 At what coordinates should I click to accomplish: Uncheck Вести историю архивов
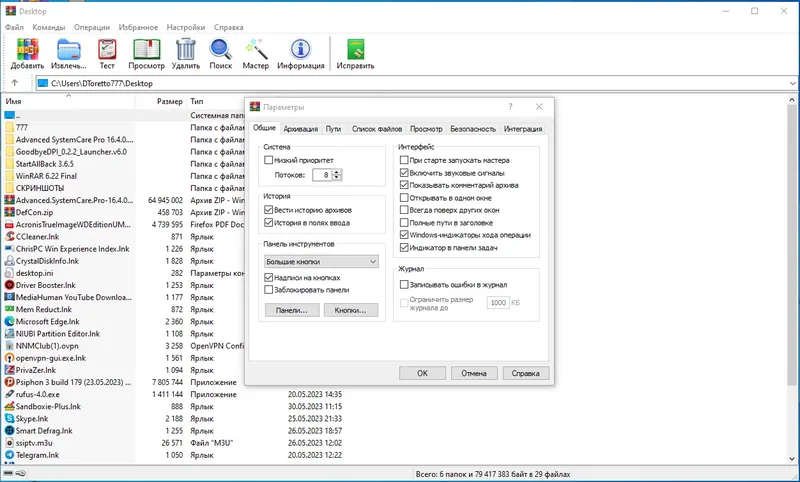tap(268, 210)
